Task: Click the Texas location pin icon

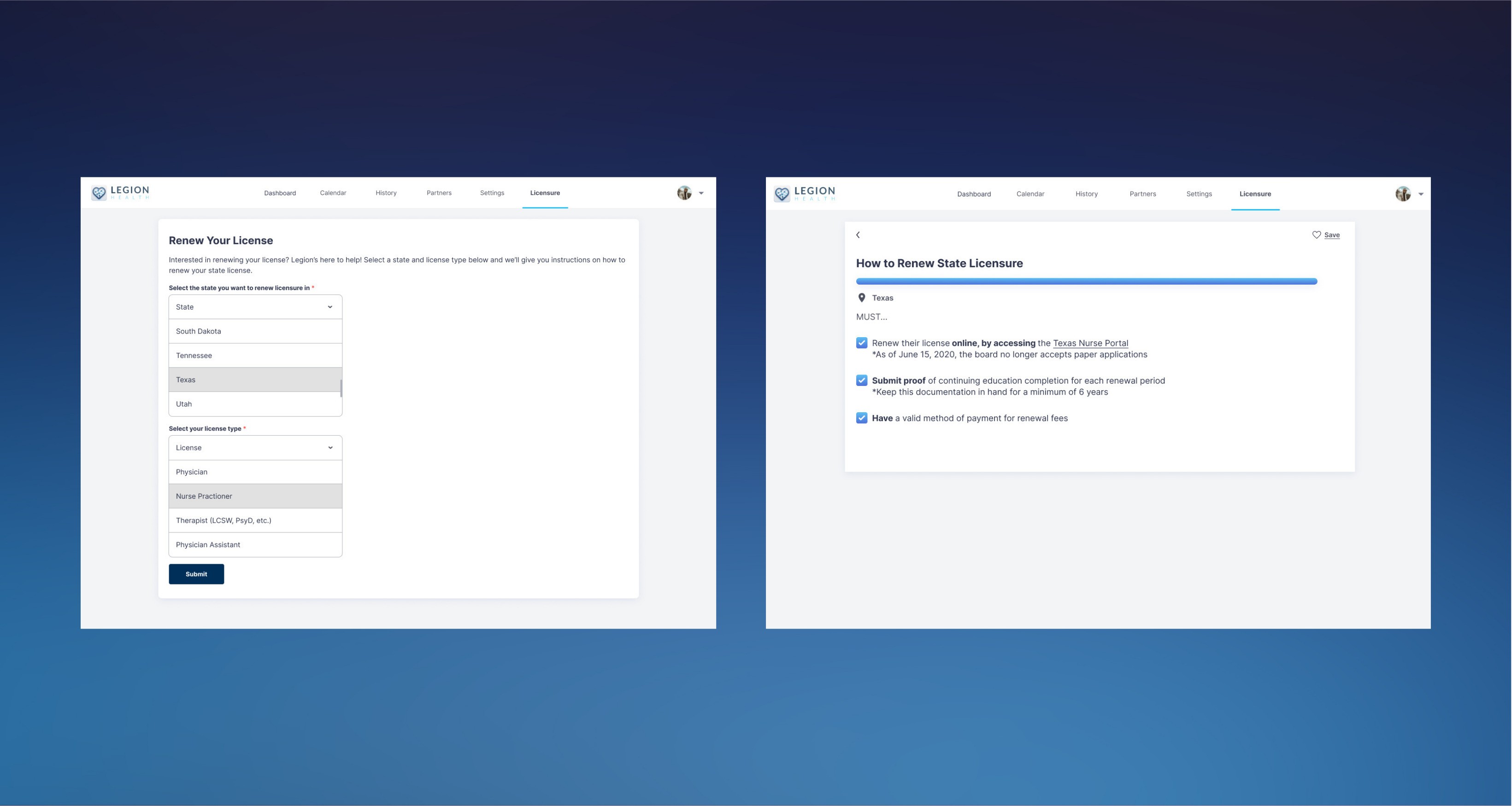Action: pos(862,298)
